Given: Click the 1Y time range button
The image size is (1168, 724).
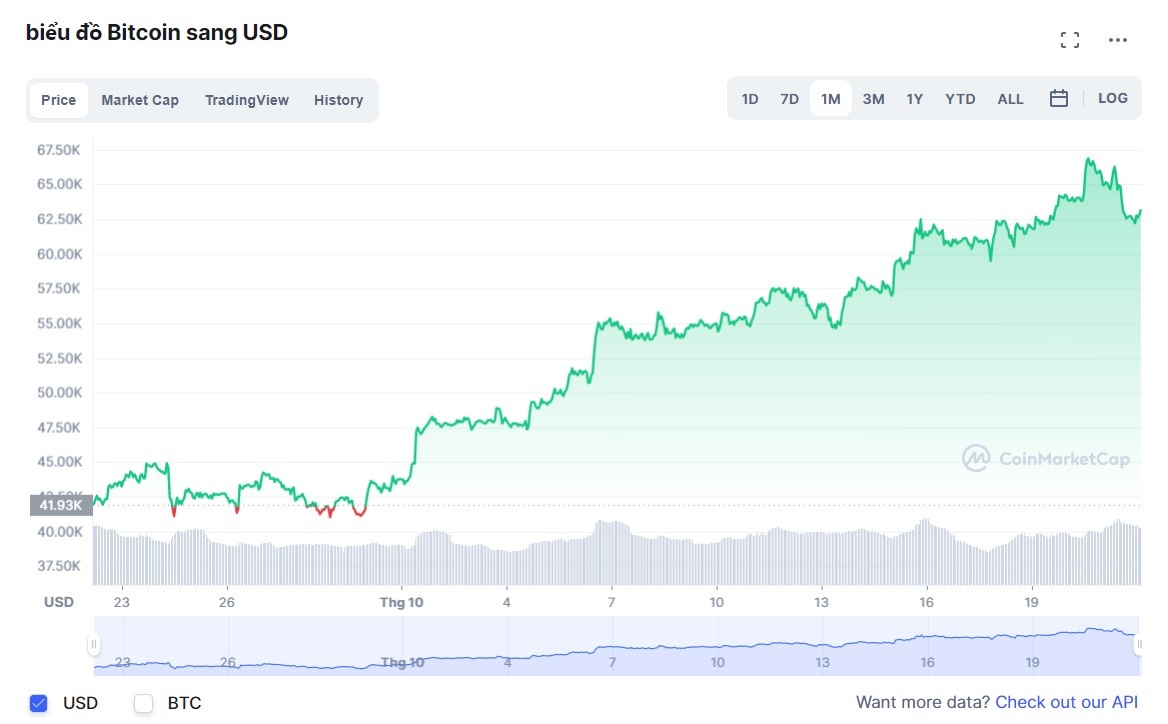Looking at the screenshot, I should tap(914, 98).
